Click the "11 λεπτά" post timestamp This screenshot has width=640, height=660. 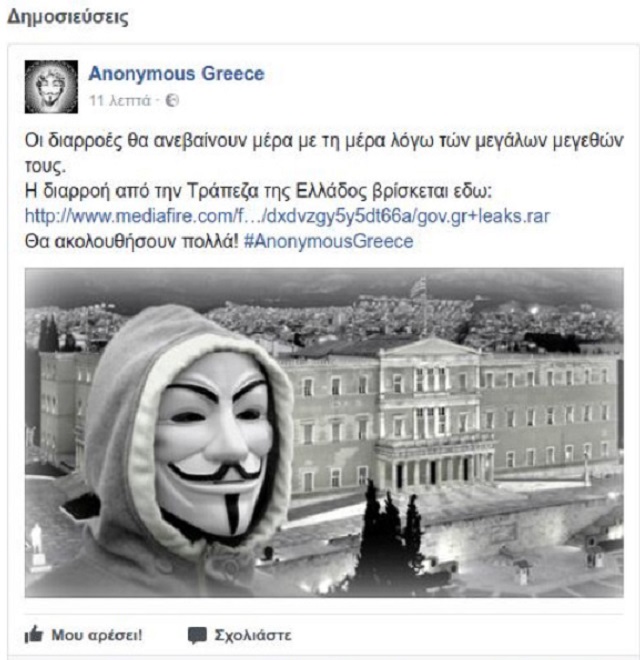120,101
